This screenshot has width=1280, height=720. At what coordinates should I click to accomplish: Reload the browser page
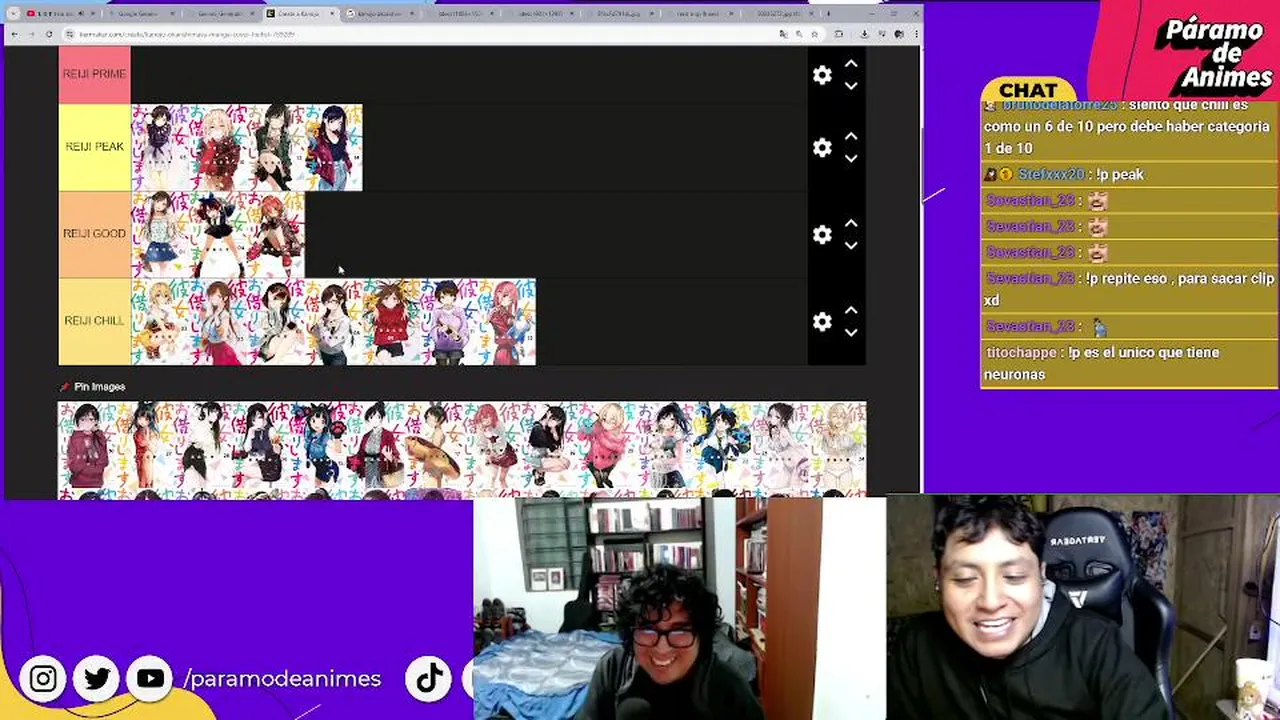pos(49,34)
